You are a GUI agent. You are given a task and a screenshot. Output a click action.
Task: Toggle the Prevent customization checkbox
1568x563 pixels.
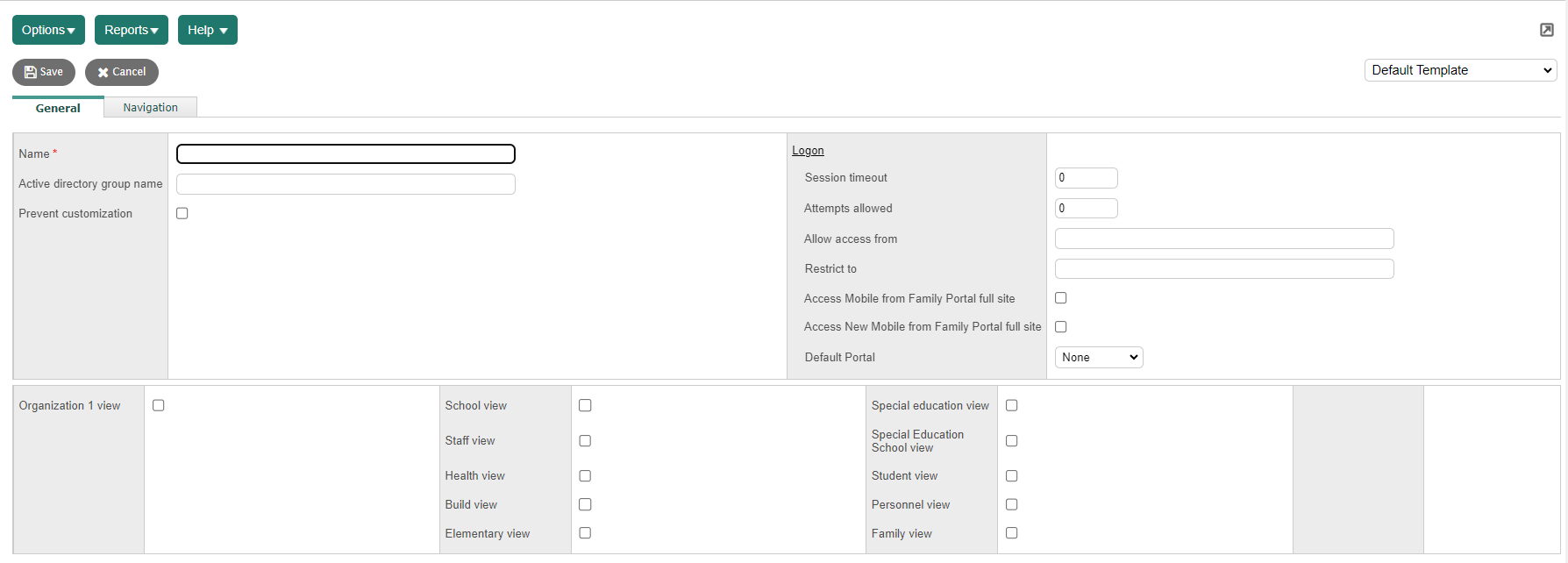pos(182,213)
